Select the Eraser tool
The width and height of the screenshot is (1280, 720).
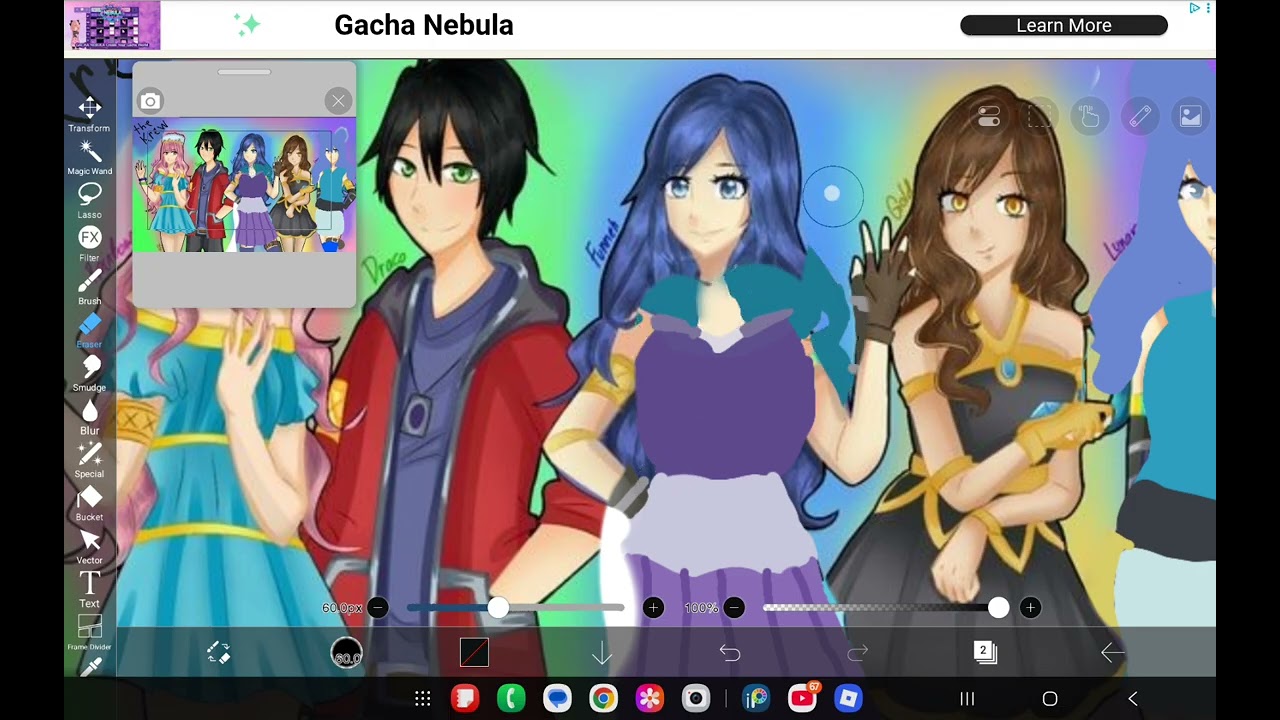tap(89, 330)
